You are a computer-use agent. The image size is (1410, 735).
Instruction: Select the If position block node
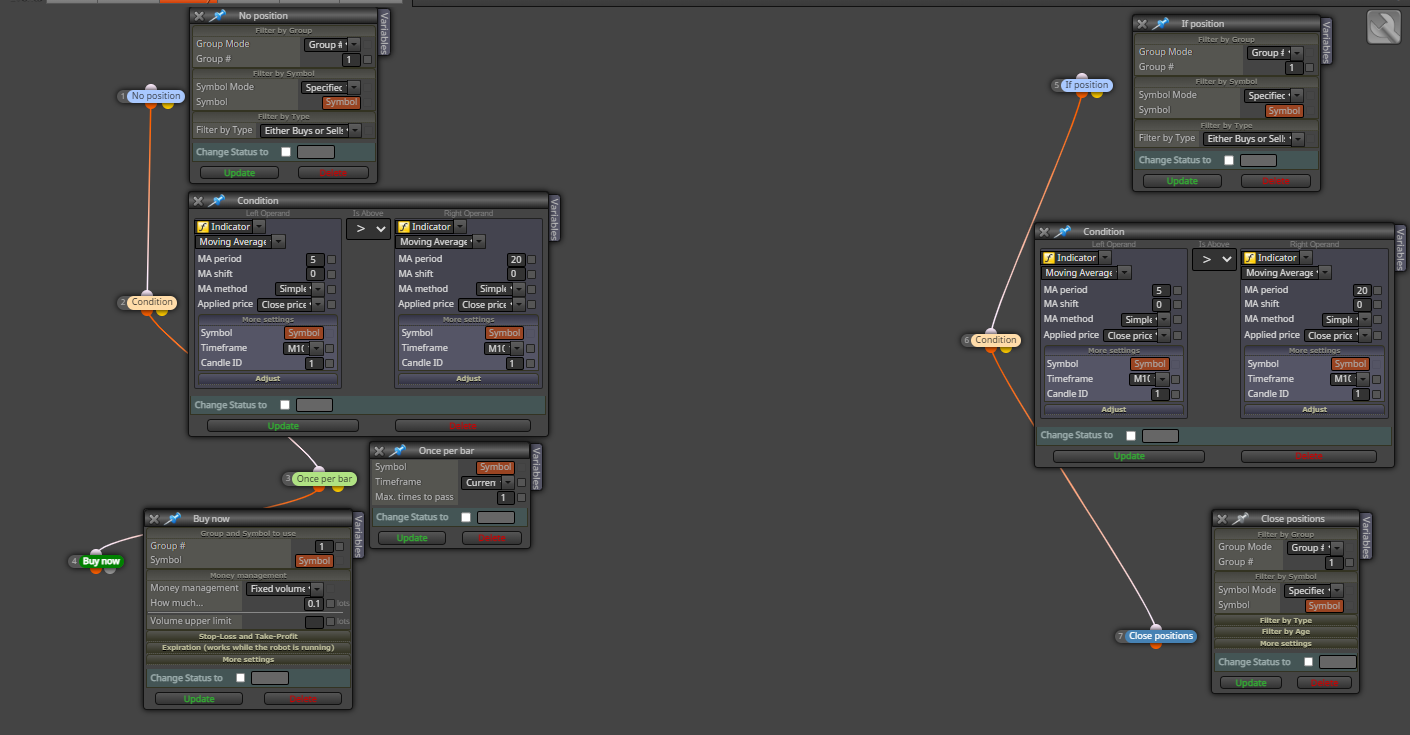[1087, 85]
